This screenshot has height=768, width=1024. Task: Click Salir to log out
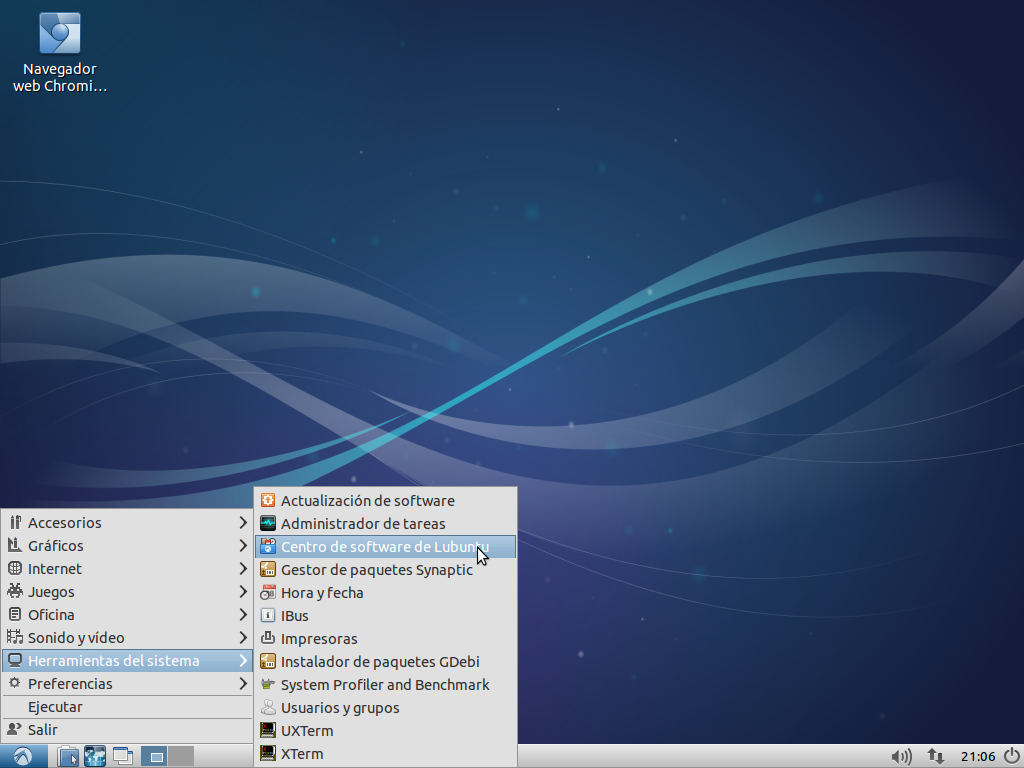[x=43, y=730]
